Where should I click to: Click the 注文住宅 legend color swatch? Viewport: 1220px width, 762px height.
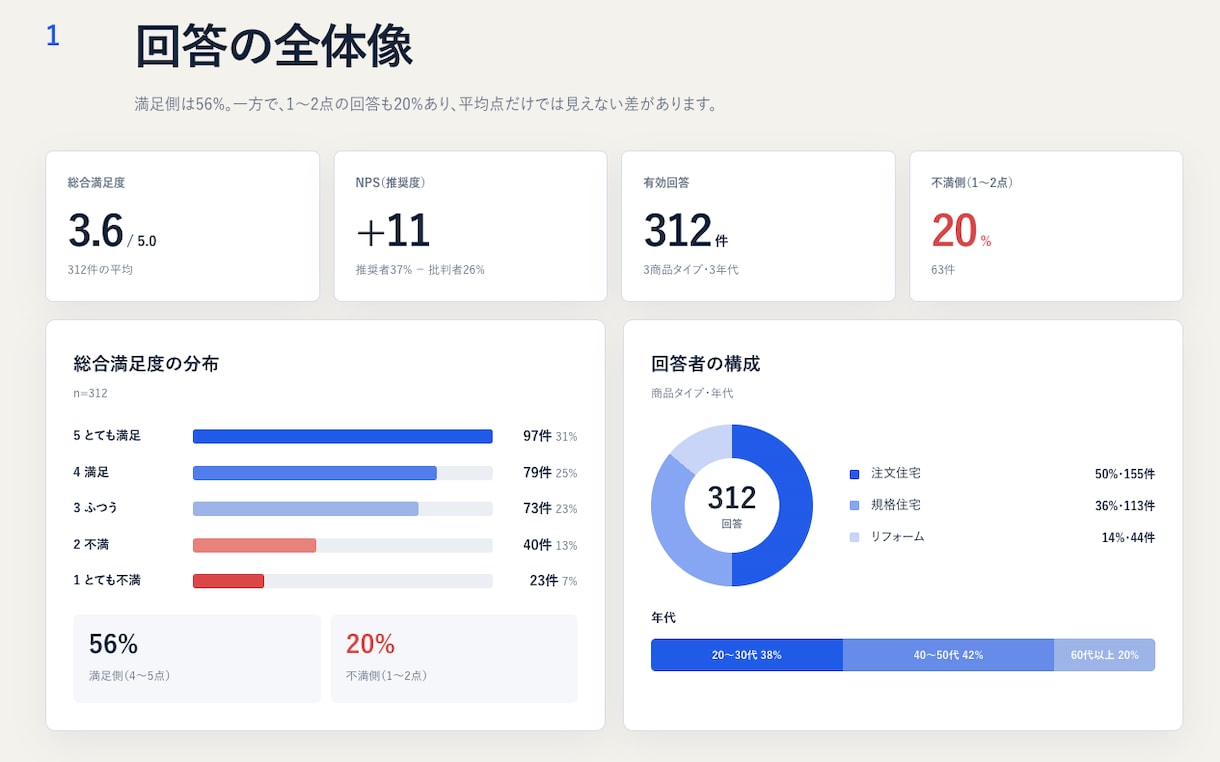tap(854, 474)
